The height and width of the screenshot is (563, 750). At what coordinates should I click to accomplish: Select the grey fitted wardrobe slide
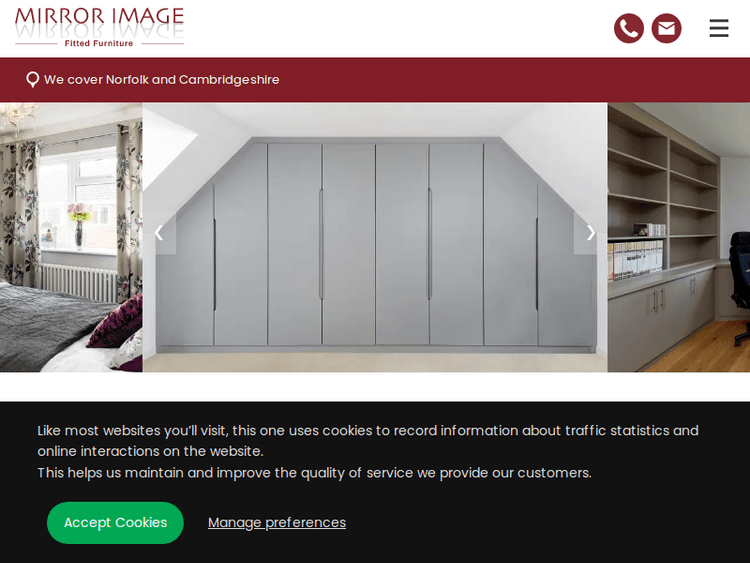tap(375, 237)
